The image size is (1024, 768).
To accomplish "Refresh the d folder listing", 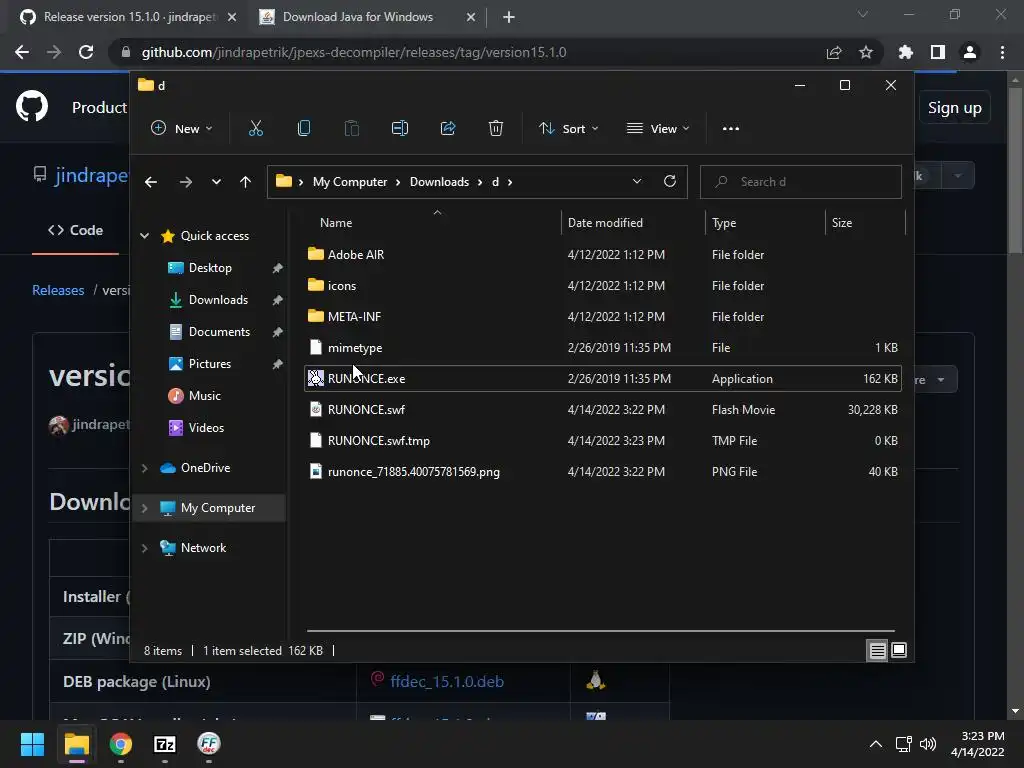I will (x=669, y=182).
